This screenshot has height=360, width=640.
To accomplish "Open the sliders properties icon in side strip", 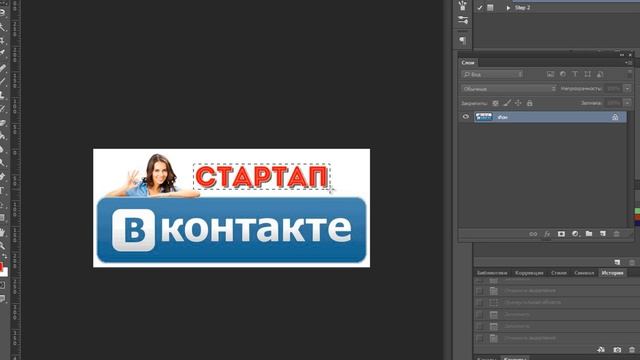I will click(462, 20).
